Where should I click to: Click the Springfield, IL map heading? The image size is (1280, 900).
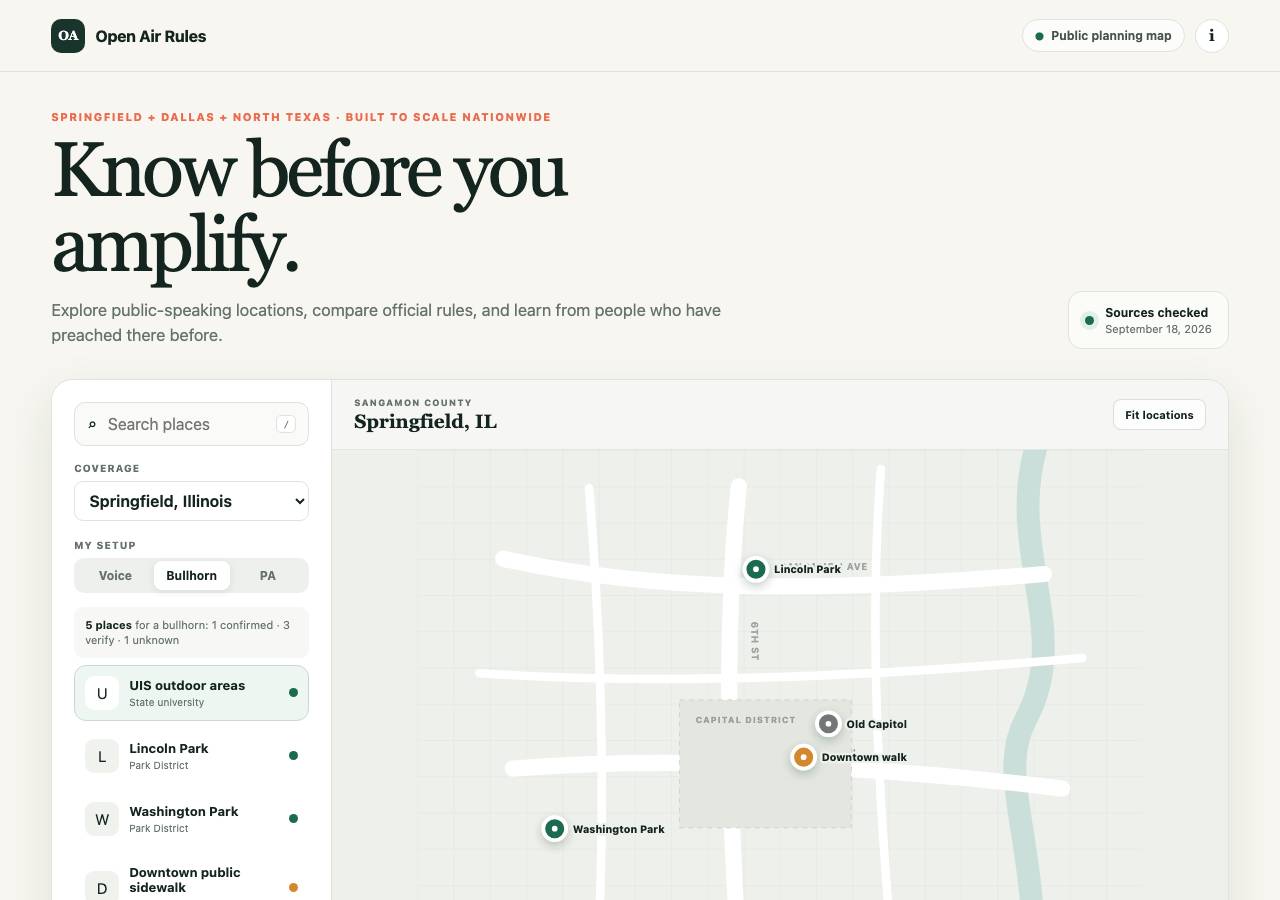pos(425,421)
